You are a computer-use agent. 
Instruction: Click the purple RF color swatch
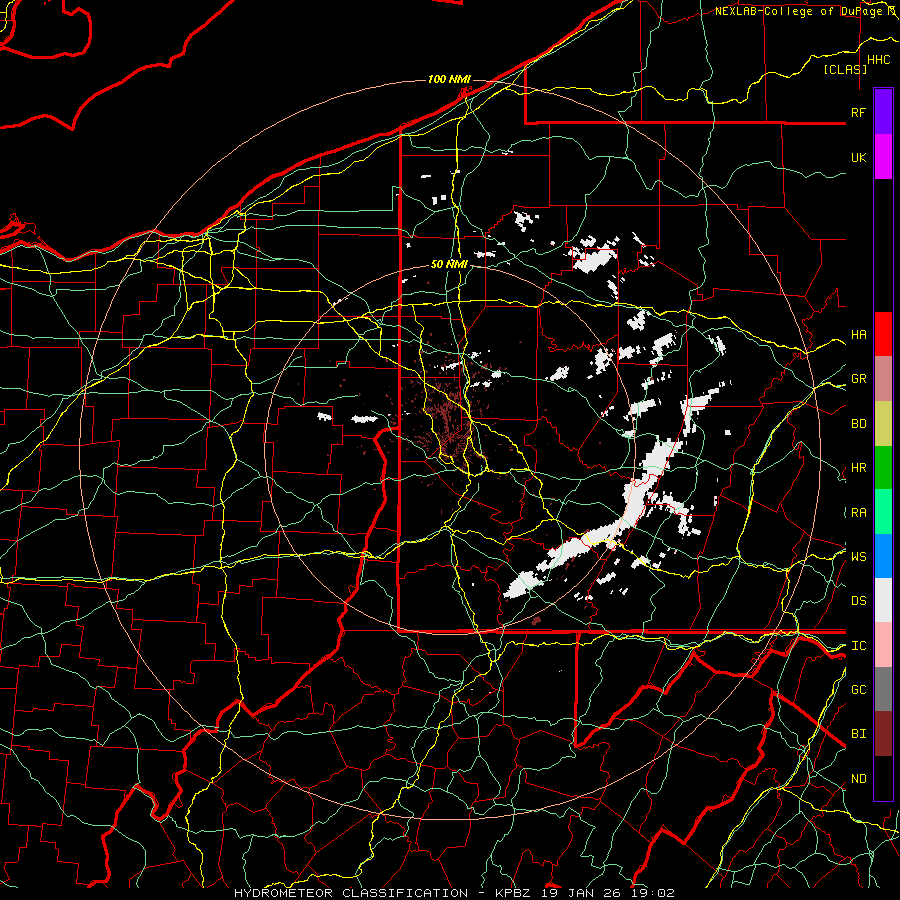pos(883,112)
